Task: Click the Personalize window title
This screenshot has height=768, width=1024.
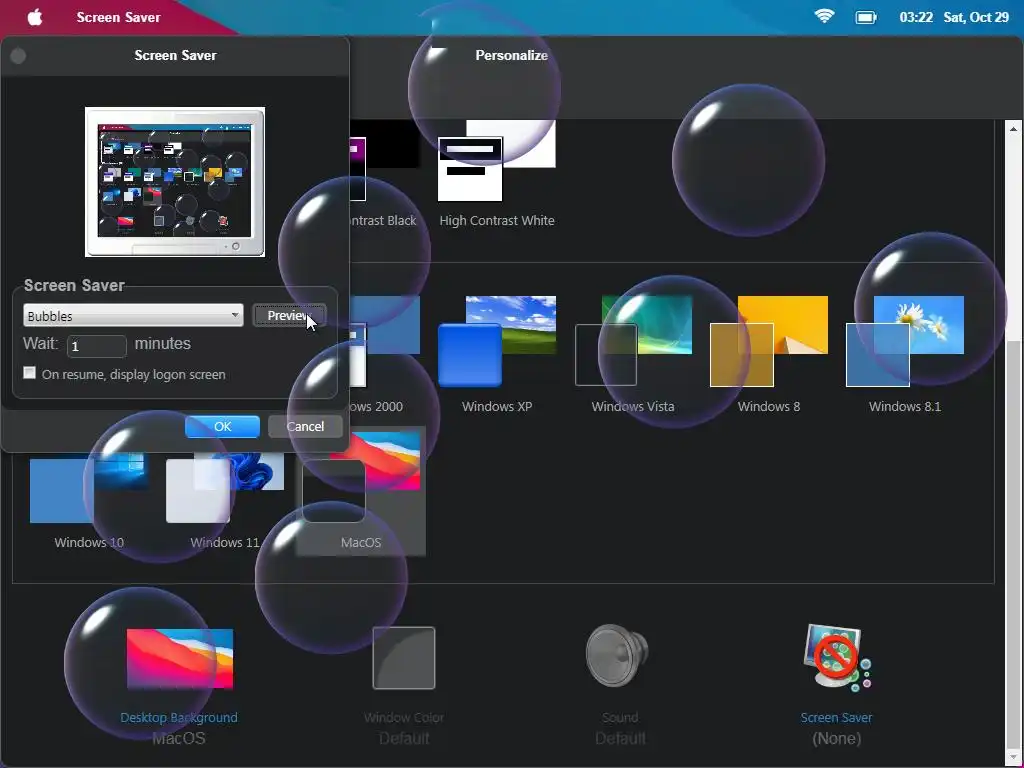Action: 511,56
